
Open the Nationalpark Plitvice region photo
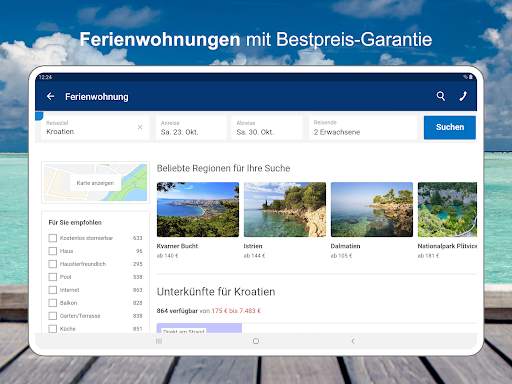[x=447, y=209]
